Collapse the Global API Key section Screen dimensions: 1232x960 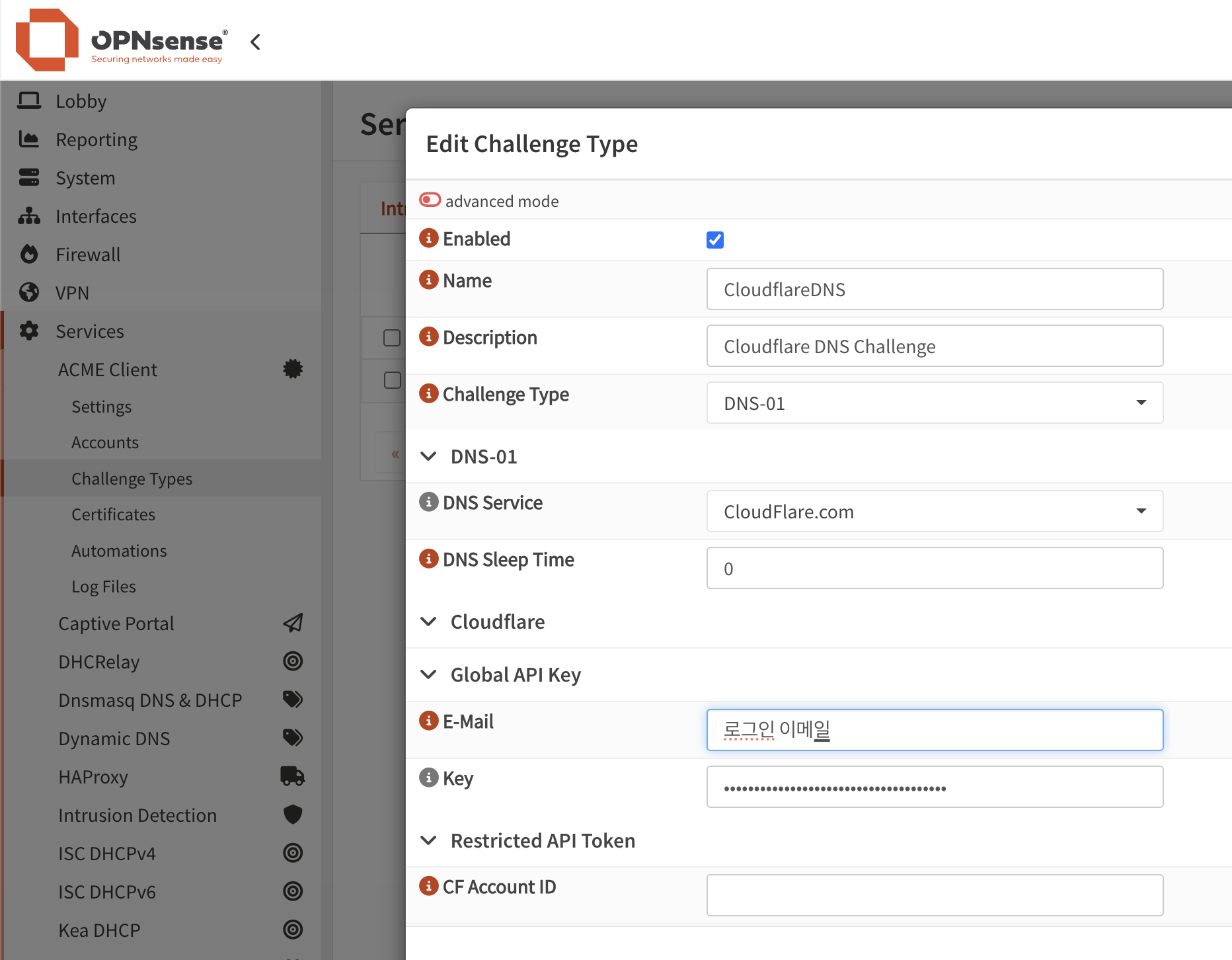pos(429,674)
